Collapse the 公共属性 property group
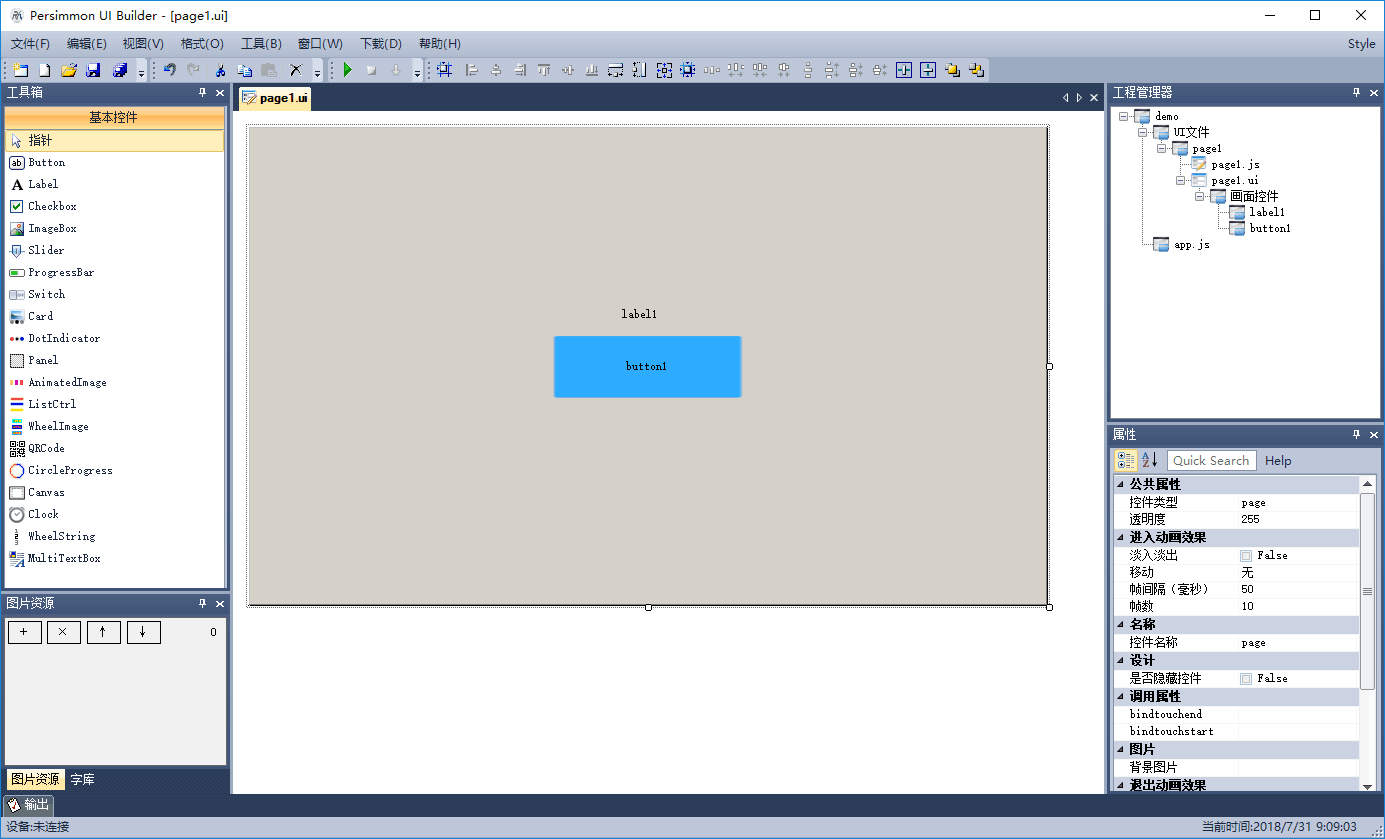The height and width of the screenshot is (839, 1385). 1120,484
